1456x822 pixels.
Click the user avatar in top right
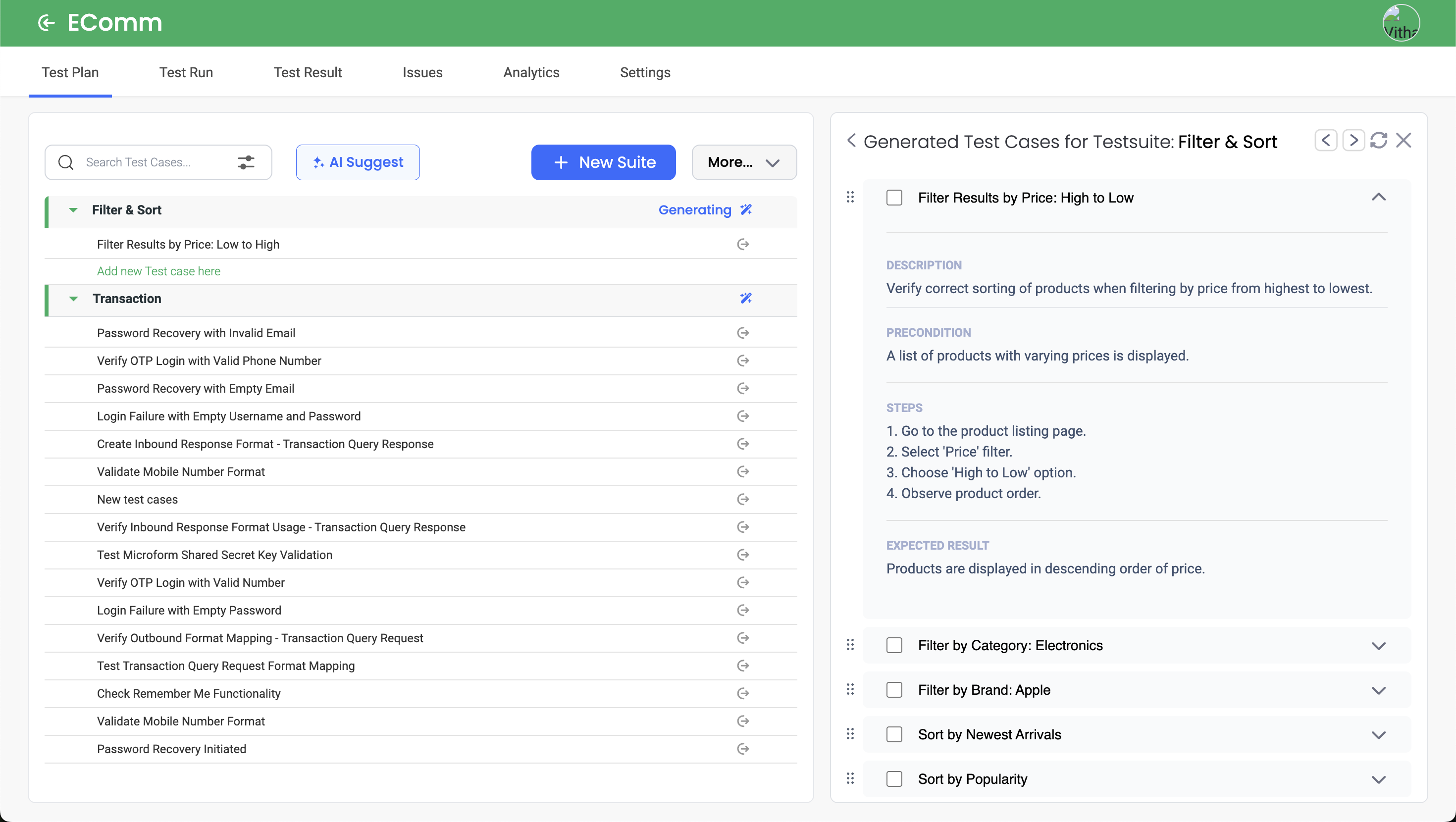coord(1401,23)
